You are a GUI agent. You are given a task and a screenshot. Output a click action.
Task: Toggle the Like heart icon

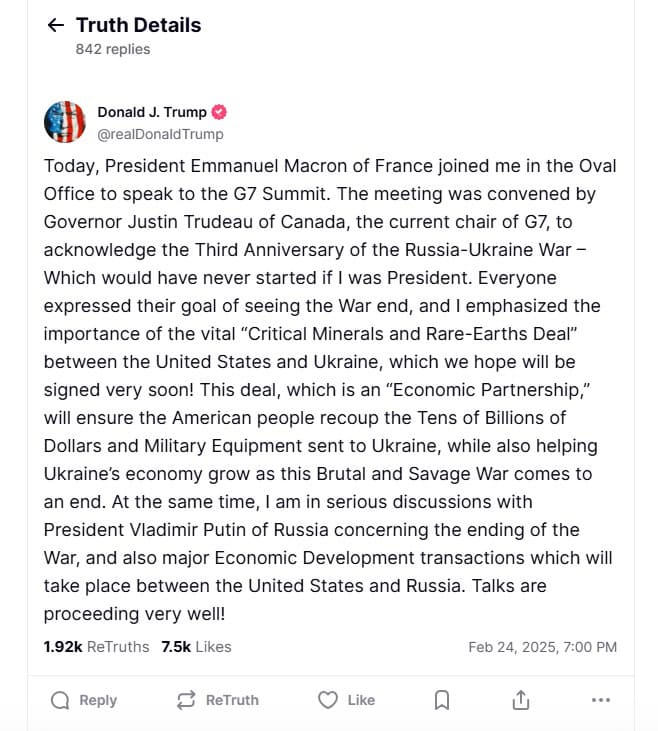[x=328, y=700]
